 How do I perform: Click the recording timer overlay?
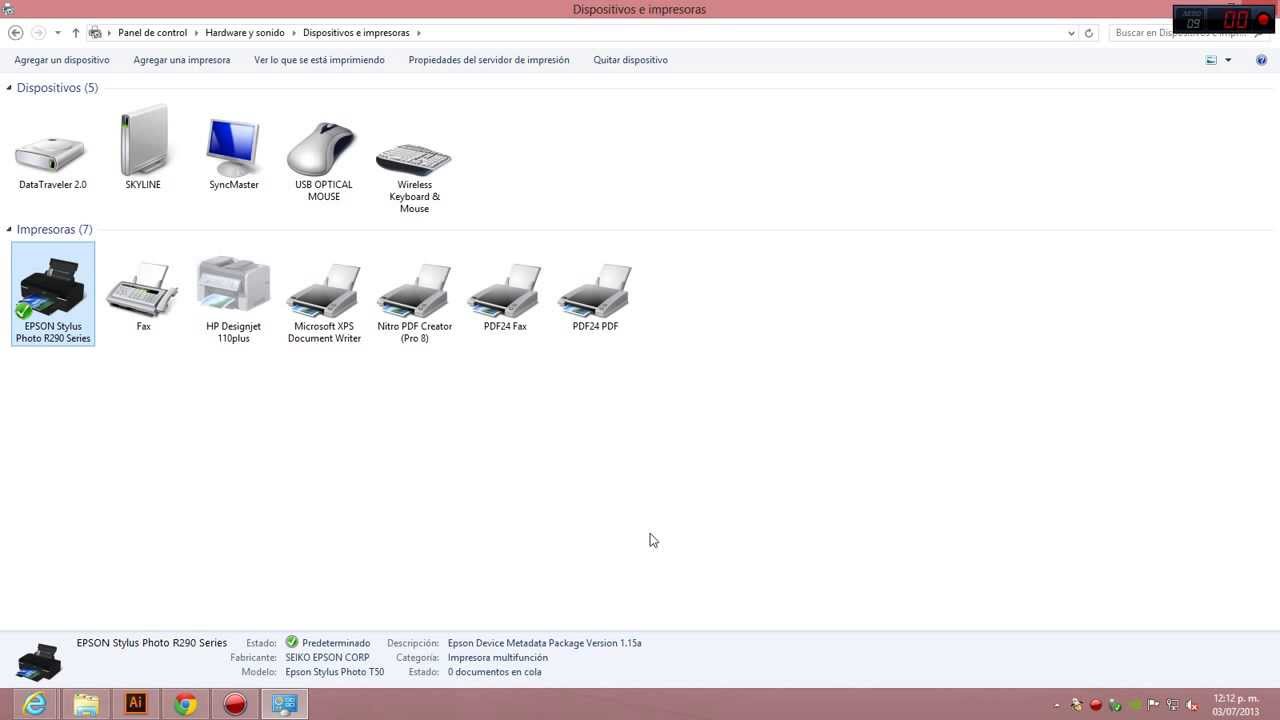tap(1224, 19)
